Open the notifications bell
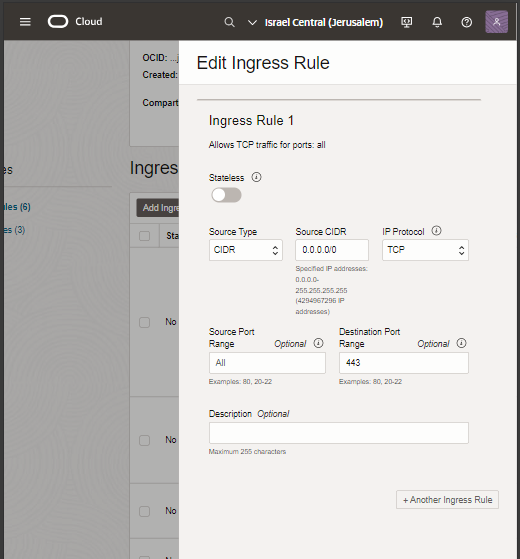The image size is (520, 559). (x=437, y=22)
